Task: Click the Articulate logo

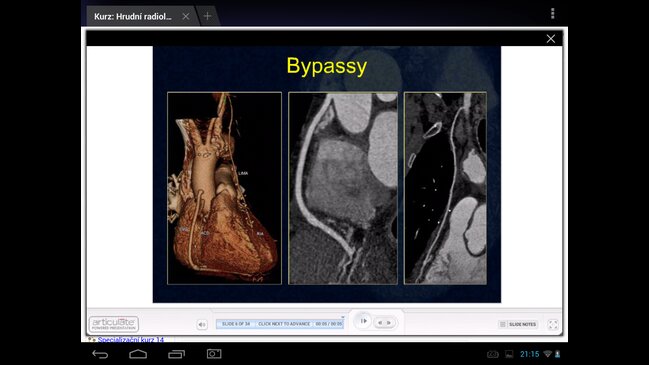Action: pos(114,324)
